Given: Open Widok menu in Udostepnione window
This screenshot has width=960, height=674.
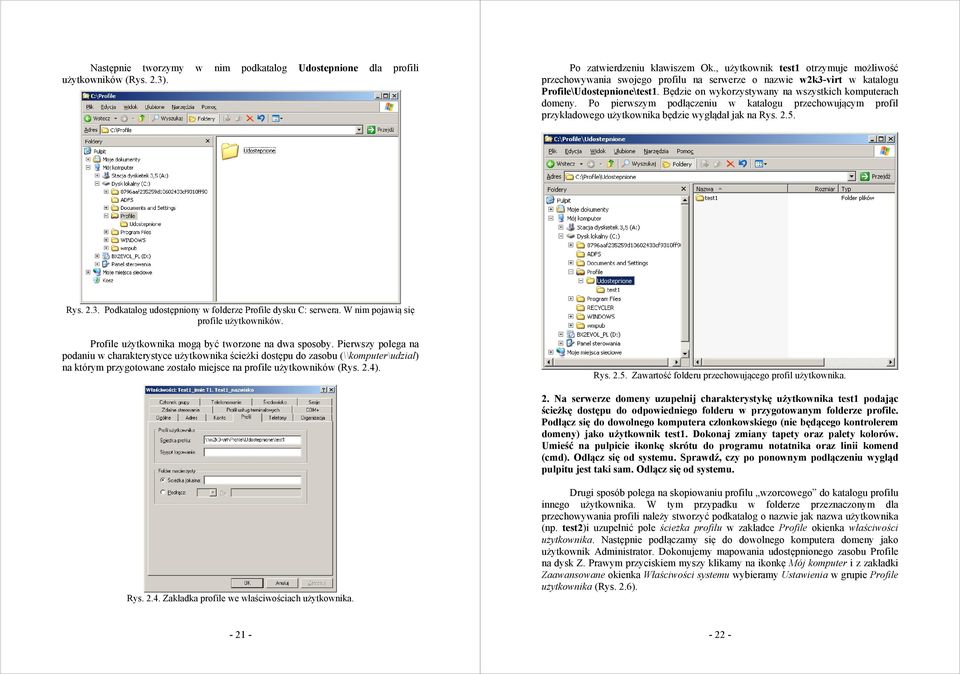Looking at the screenshot, I should click(598, 151).
